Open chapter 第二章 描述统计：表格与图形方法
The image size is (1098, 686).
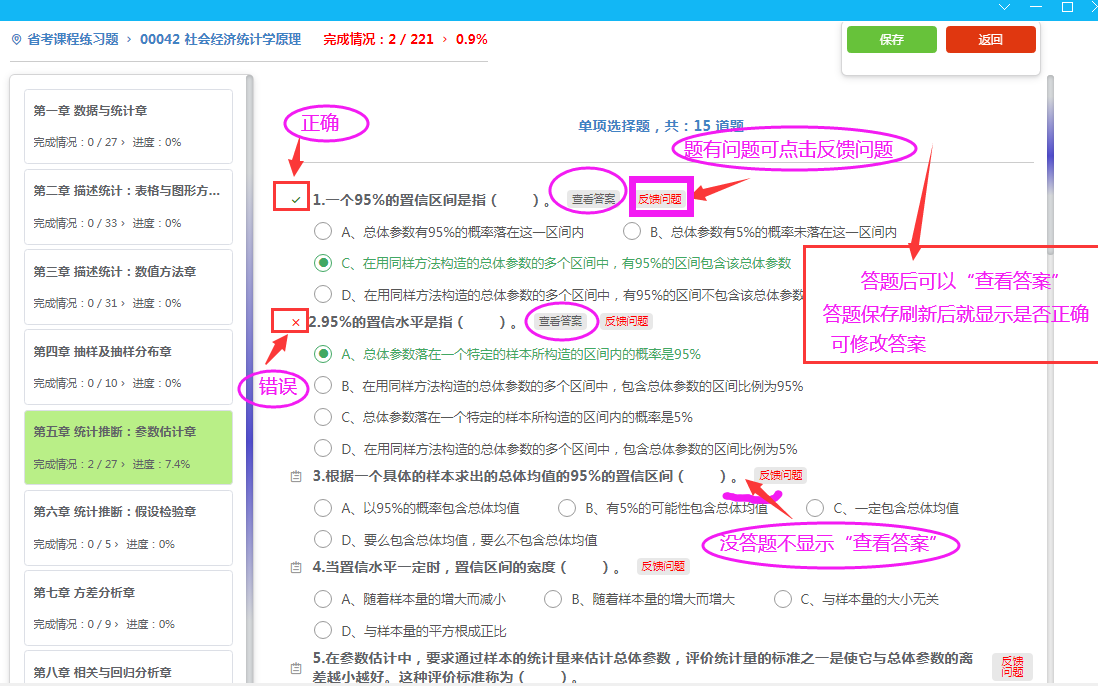tap(129, 206)
